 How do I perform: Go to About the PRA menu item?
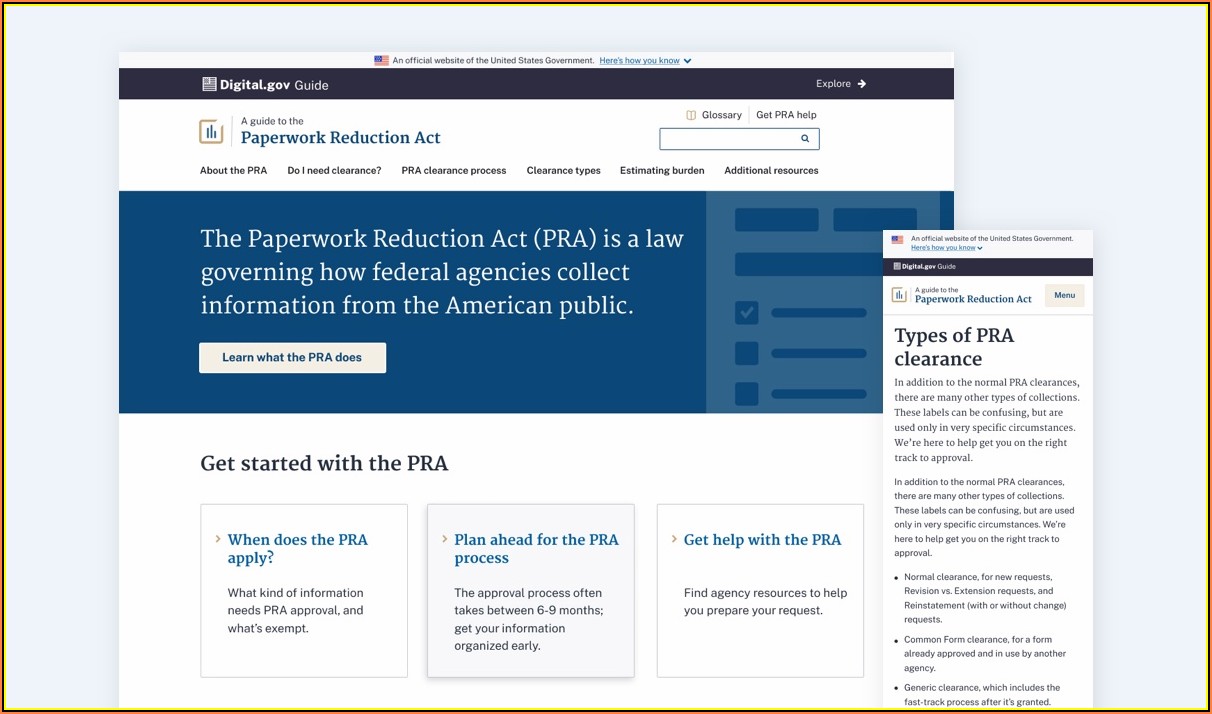(233, 171)
